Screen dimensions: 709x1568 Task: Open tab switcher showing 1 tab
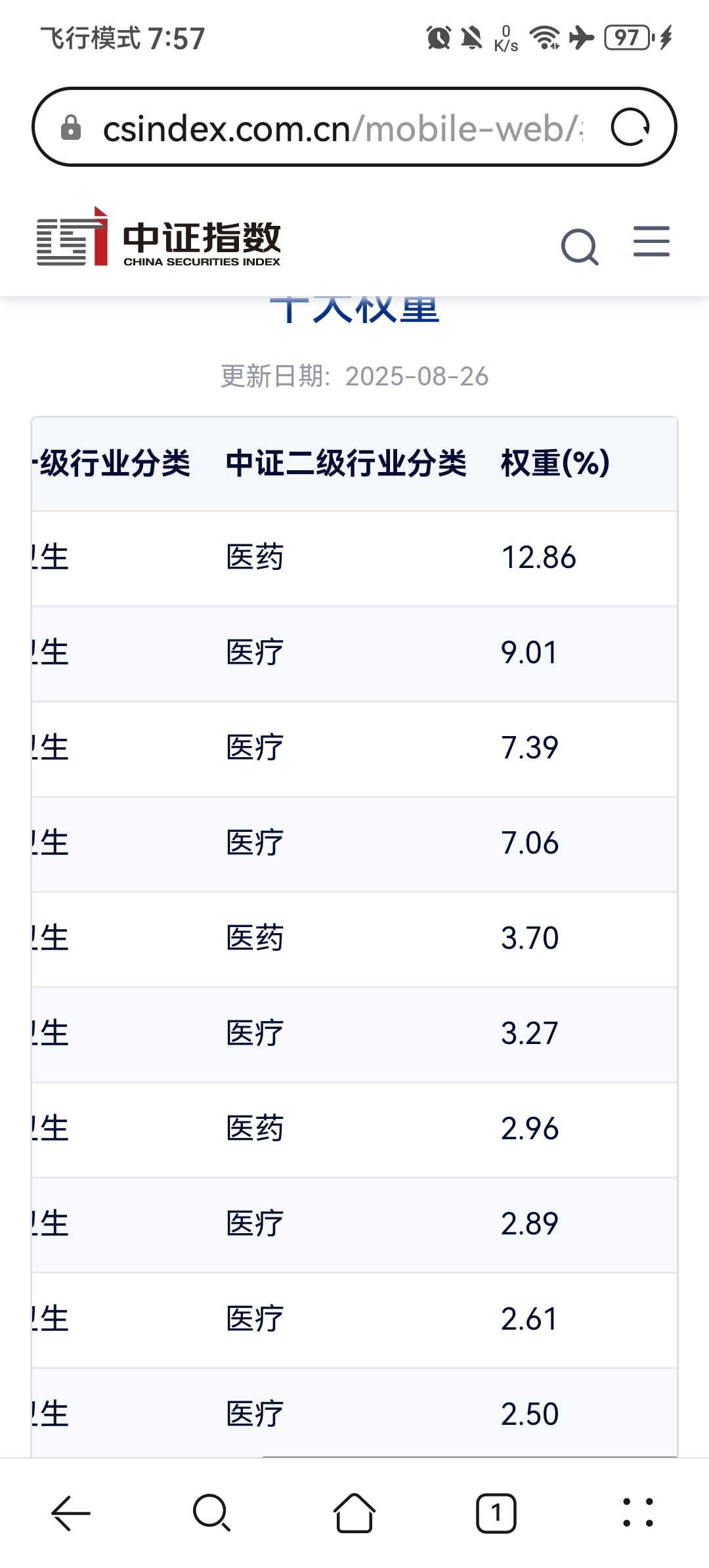point(496,1513)
